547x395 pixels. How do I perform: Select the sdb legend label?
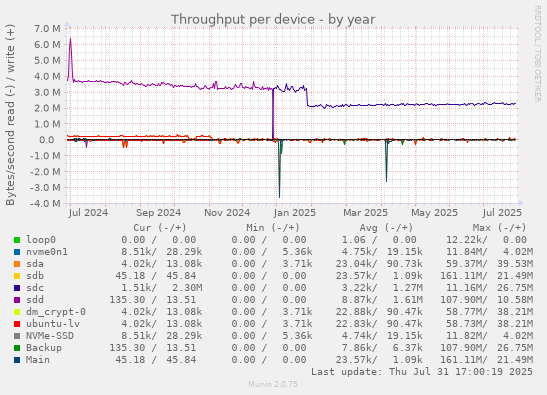tap(35, 276)
